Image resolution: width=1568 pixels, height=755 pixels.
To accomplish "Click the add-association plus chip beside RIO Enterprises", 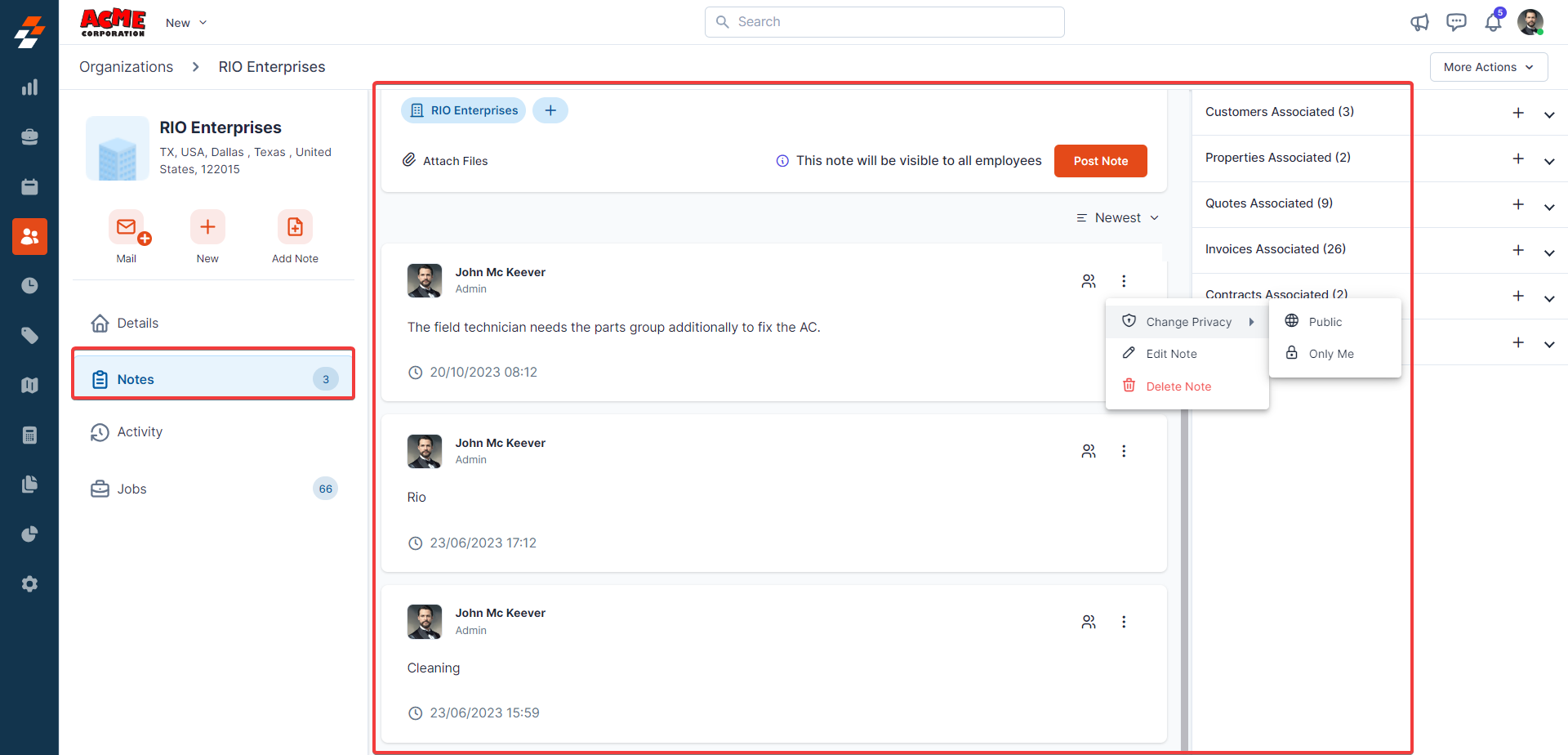I will click(550, 110).
